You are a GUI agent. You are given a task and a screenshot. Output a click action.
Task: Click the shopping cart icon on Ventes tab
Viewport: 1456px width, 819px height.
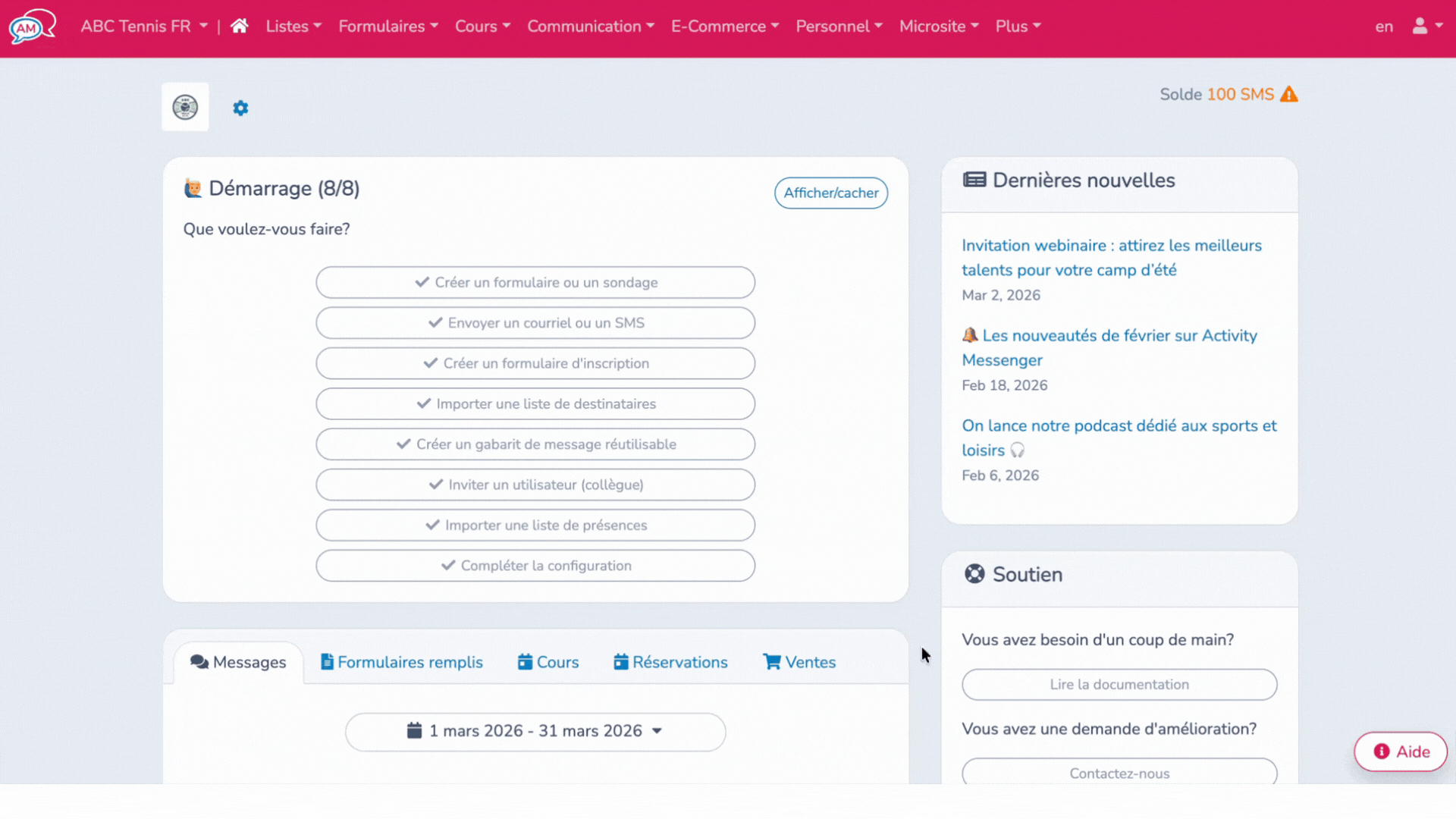click(x=772, y=661)
